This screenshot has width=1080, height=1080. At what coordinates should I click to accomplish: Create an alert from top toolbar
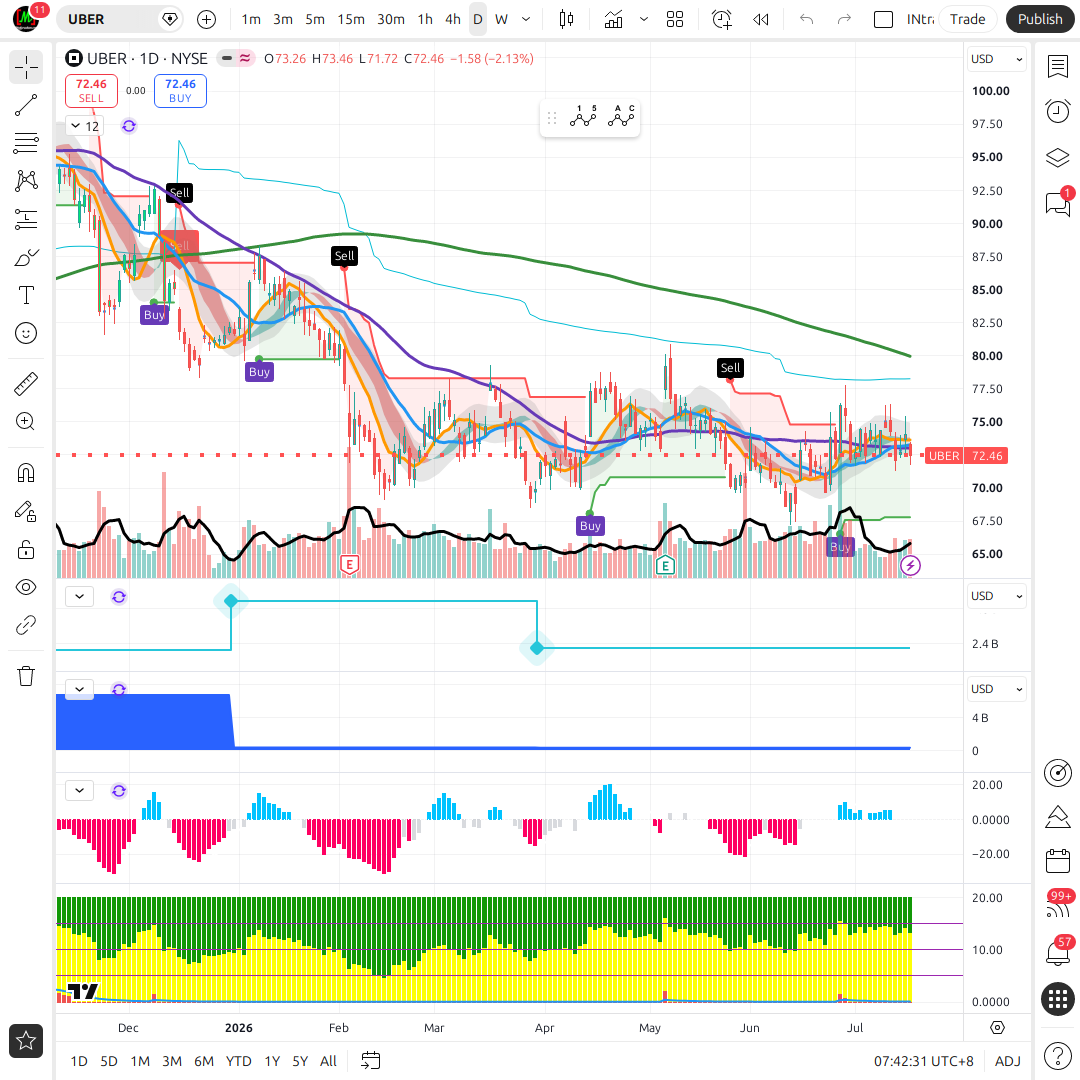click(x=721, y=19)
